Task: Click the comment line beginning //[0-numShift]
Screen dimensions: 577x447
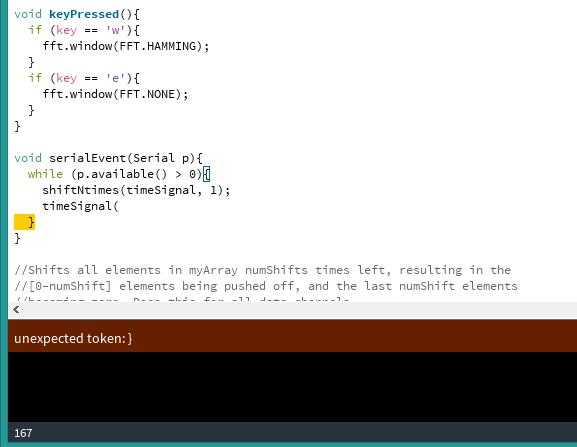Action: coord(266,286)
